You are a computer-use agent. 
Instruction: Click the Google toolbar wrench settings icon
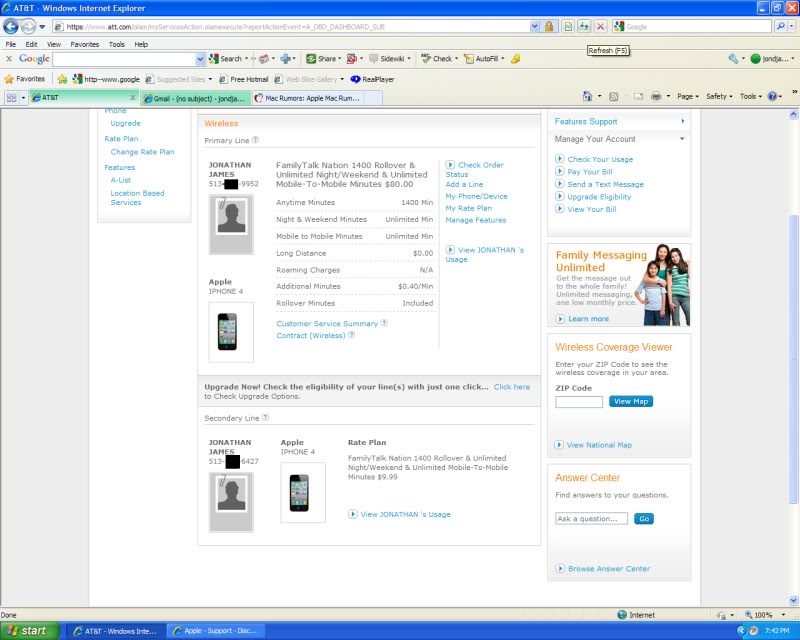point(733,59)
